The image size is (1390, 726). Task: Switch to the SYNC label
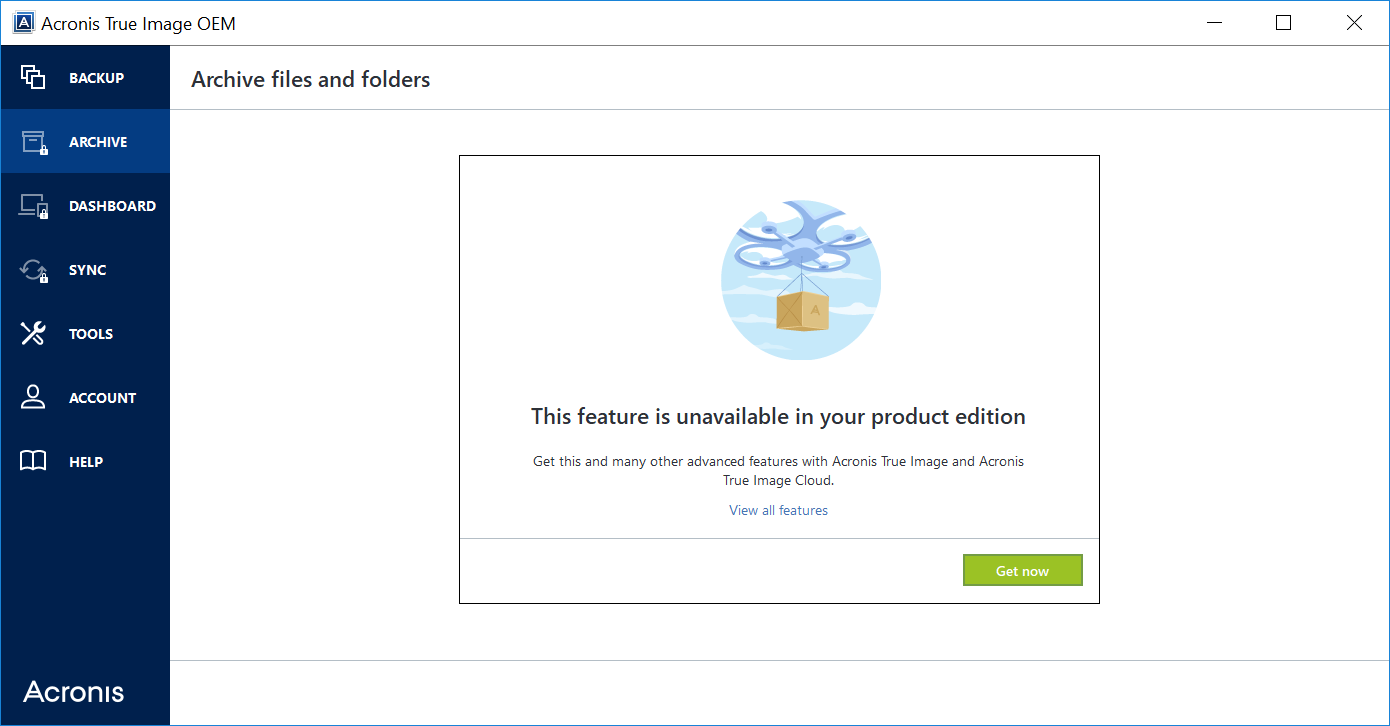point(88,270)
